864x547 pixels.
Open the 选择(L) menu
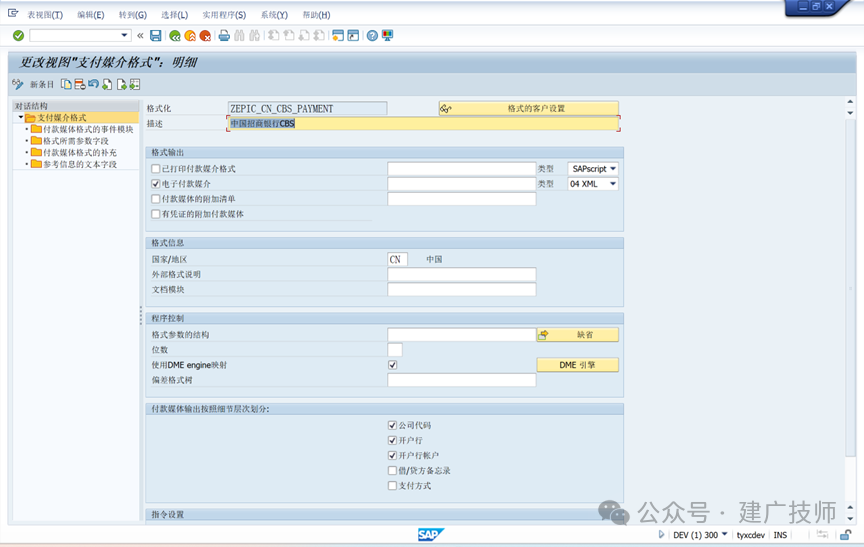[x=174, y=15]
